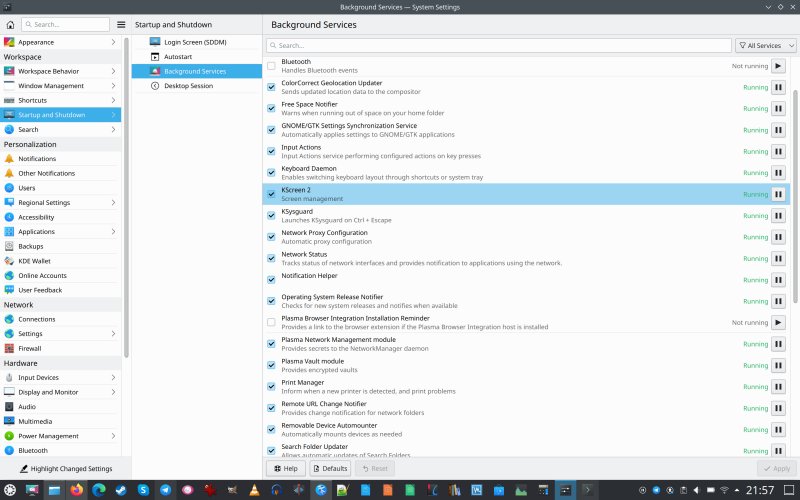
Task: Click the Online Accounts icon
Action: 9,276
